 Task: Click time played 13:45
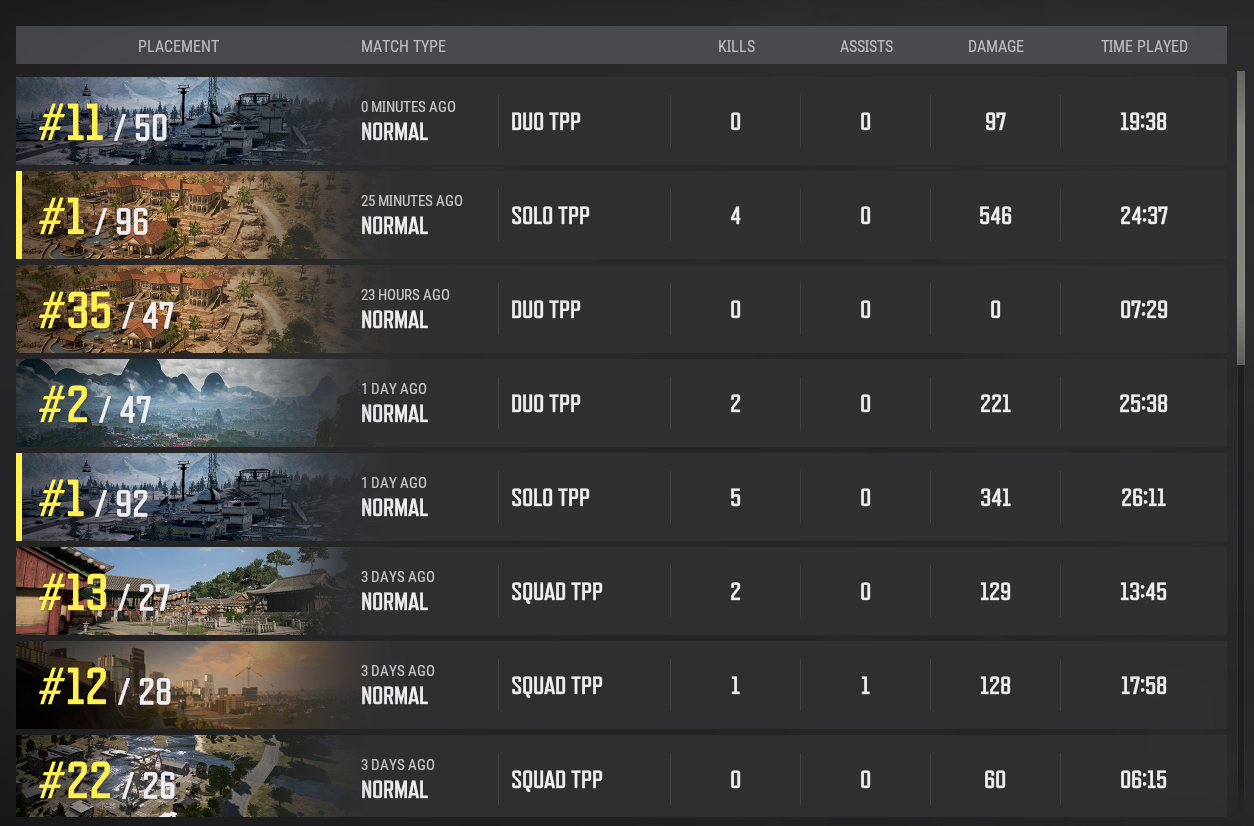(x=1144, y=592)
